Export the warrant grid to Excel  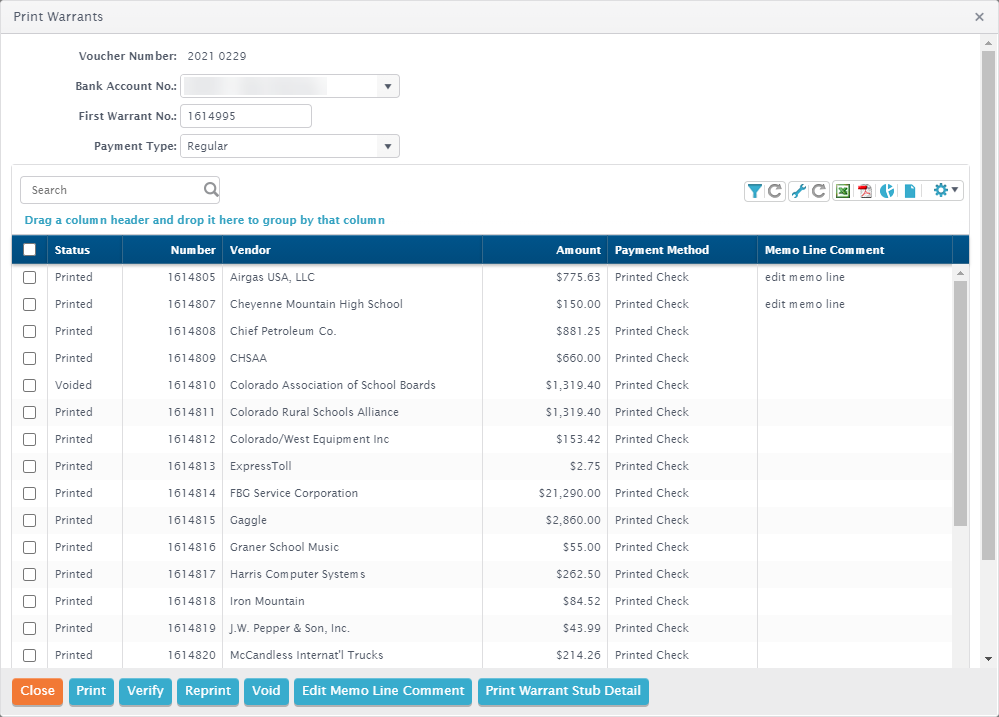point(842,191)
